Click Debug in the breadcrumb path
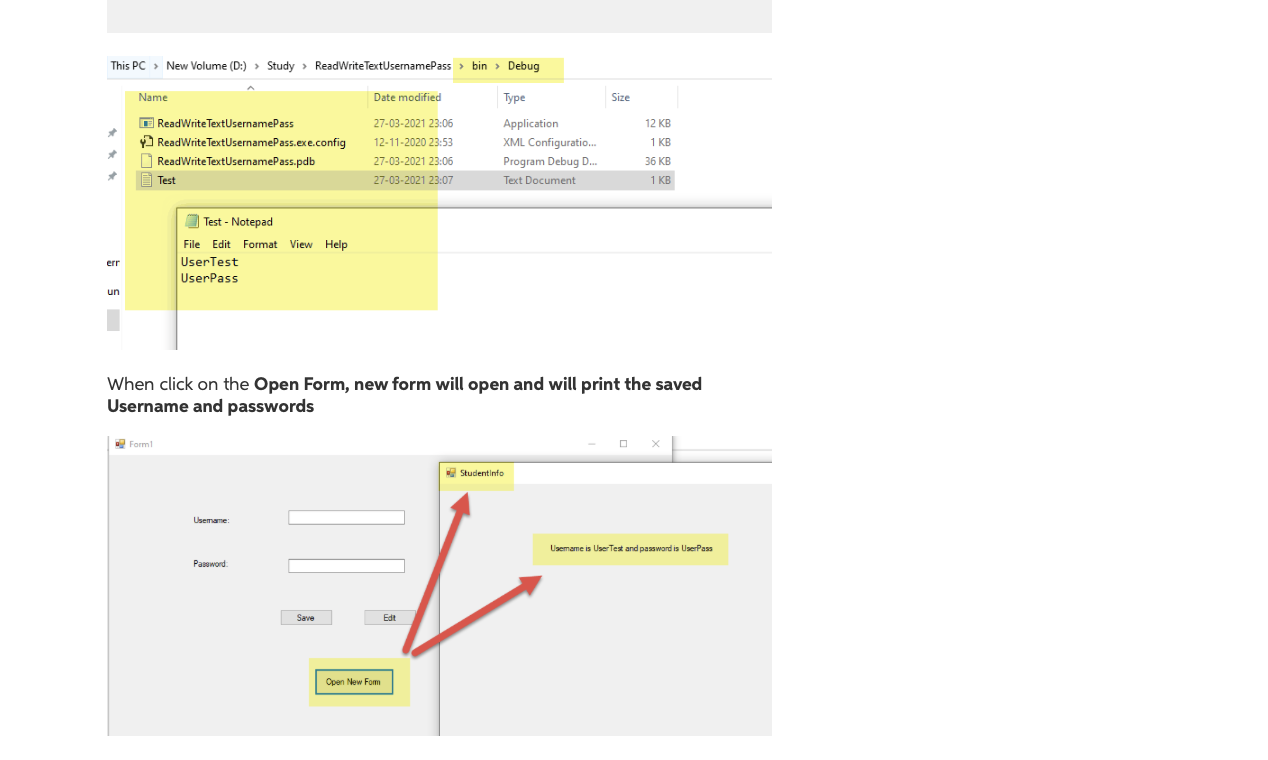 (x=523, y=66)
